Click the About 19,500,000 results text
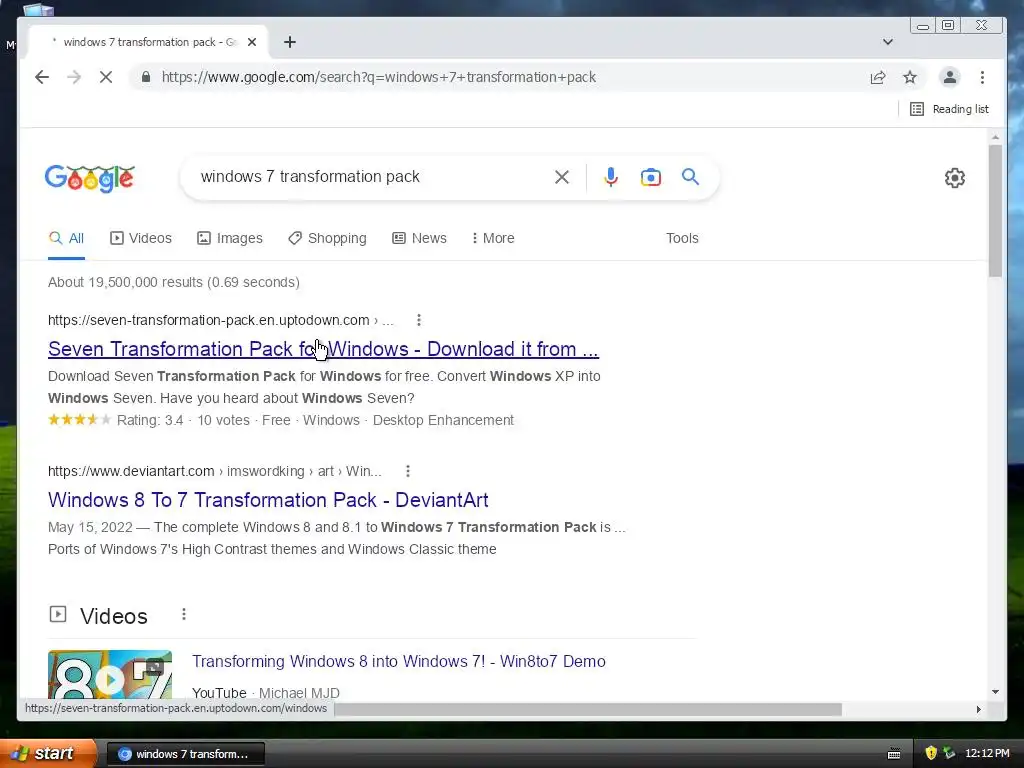Screen dimensions: 1024x768 [x=174, y=282]
